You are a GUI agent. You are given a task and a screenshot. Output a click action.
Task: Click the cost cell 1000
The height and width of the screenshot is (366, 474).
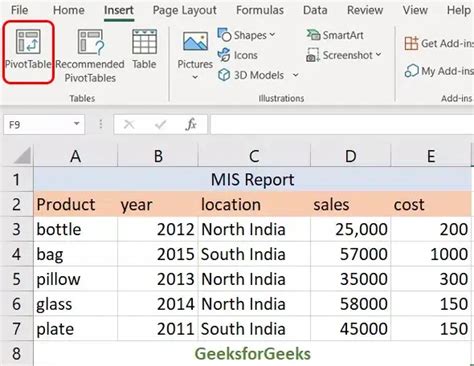[x=431, y=254]
